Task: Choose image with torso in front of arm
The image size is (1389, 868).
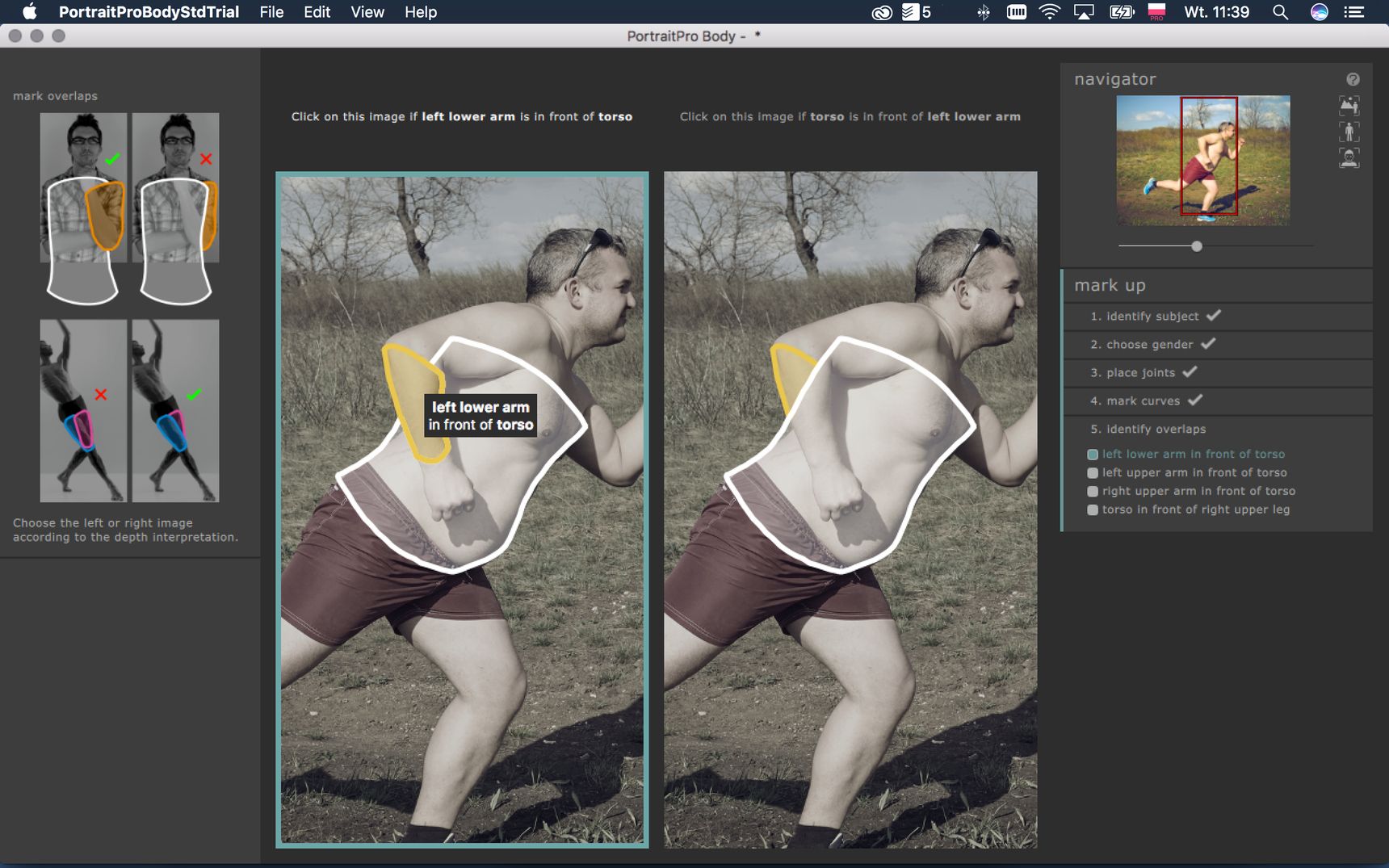Action: click(850, 509)
